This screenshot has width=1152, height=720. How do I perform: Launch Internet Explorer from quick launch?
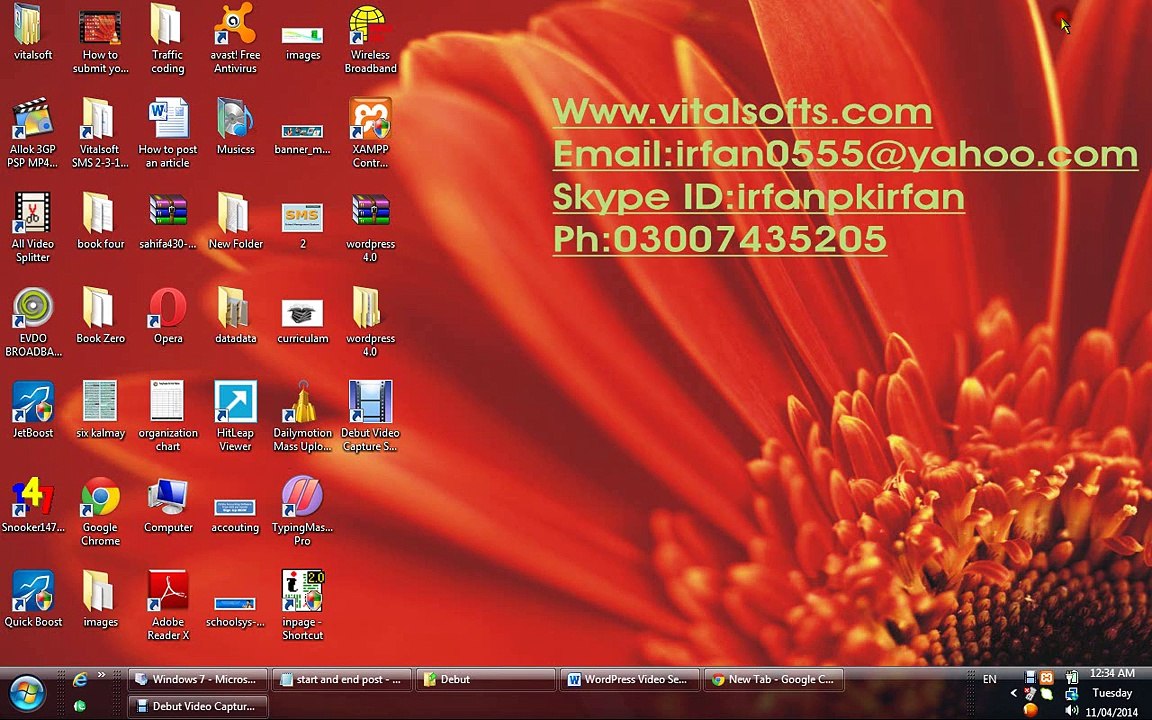79,680
